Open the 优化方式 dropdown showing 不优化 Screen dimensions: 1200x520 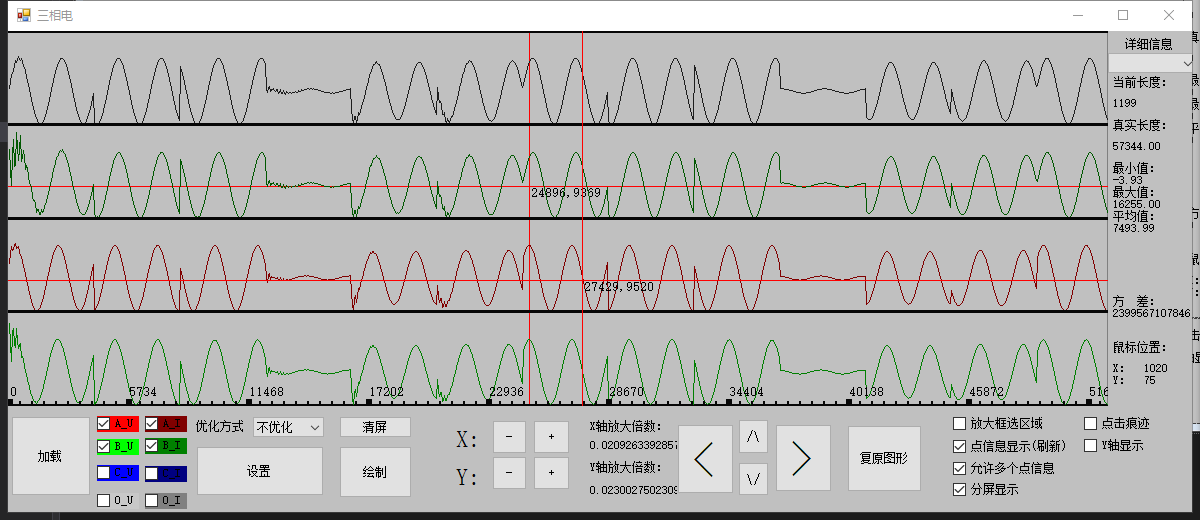pyautogui.click(x=288, y=427)
